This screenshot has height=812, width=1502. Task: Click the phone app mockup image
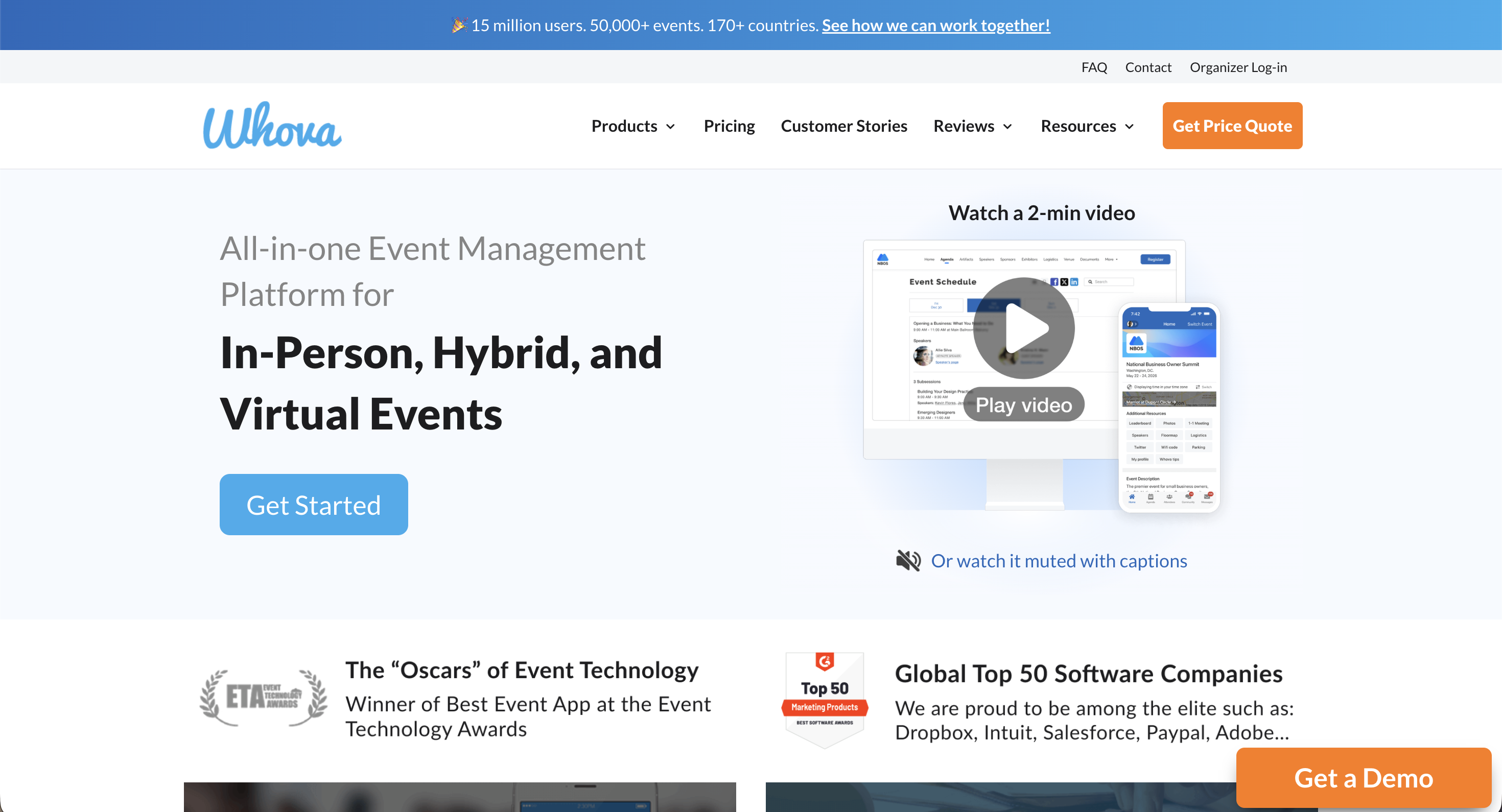1169,408
